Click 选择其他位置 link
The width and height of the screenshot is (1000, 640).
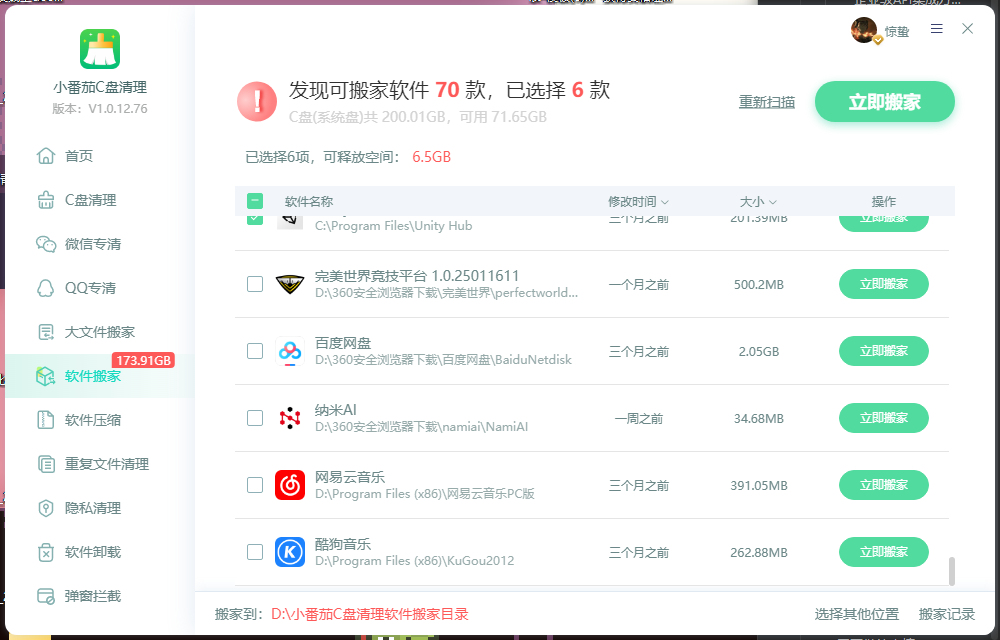[857, 614]
